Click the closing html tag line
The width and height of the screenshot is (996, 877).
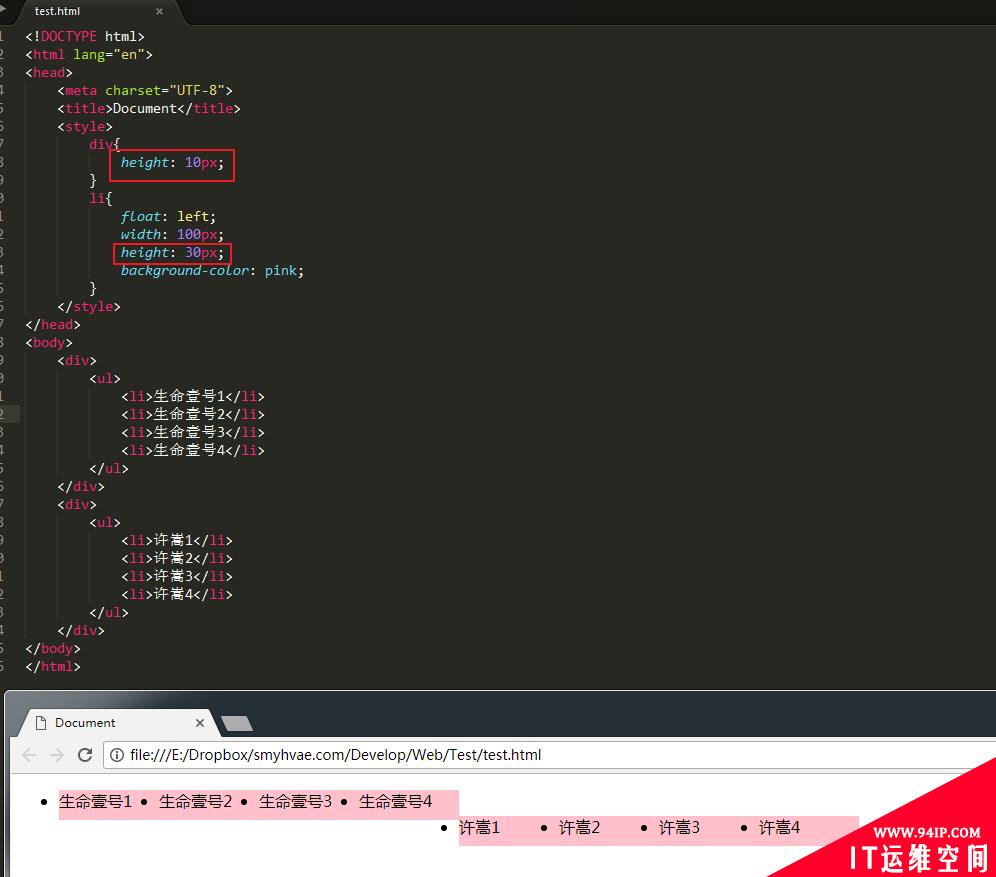pyautogui.click(x=53, y=666)
